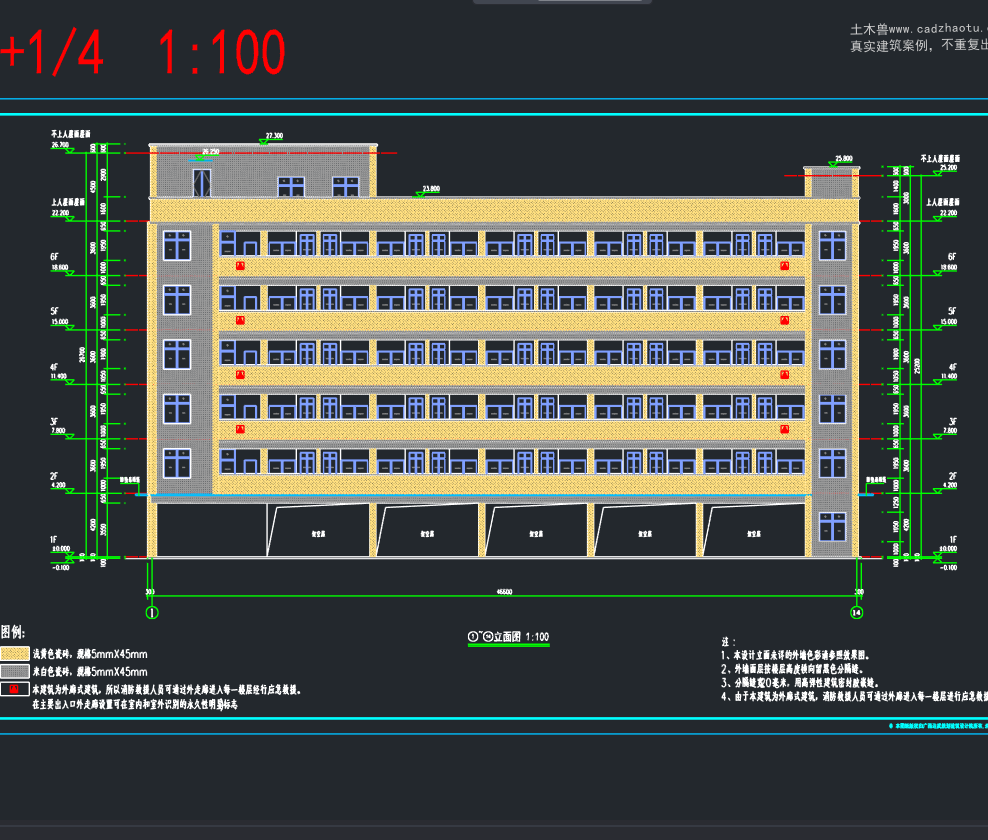Screen dimensions: 988x840
Task: Click the light yellow tile legend swatch
Action: pyautogui.click(x=15, y=653)
